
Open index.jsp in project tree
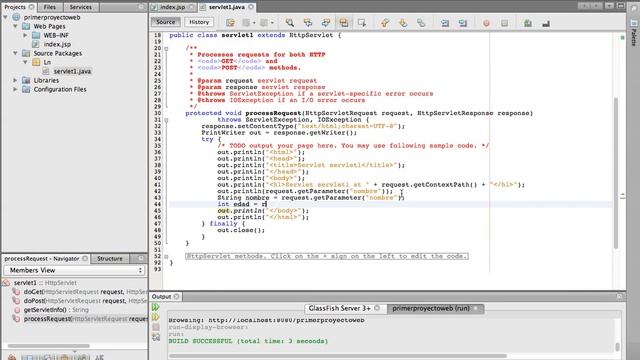57,44
